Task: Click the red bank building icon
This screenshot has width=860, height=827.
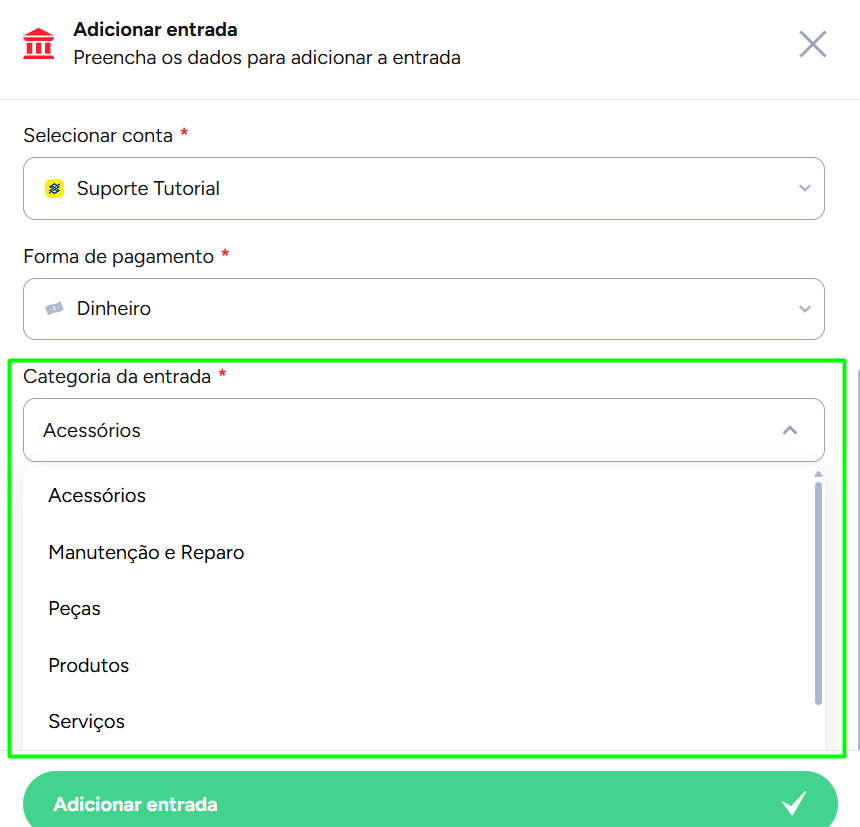Action: [x=38, y=43]
